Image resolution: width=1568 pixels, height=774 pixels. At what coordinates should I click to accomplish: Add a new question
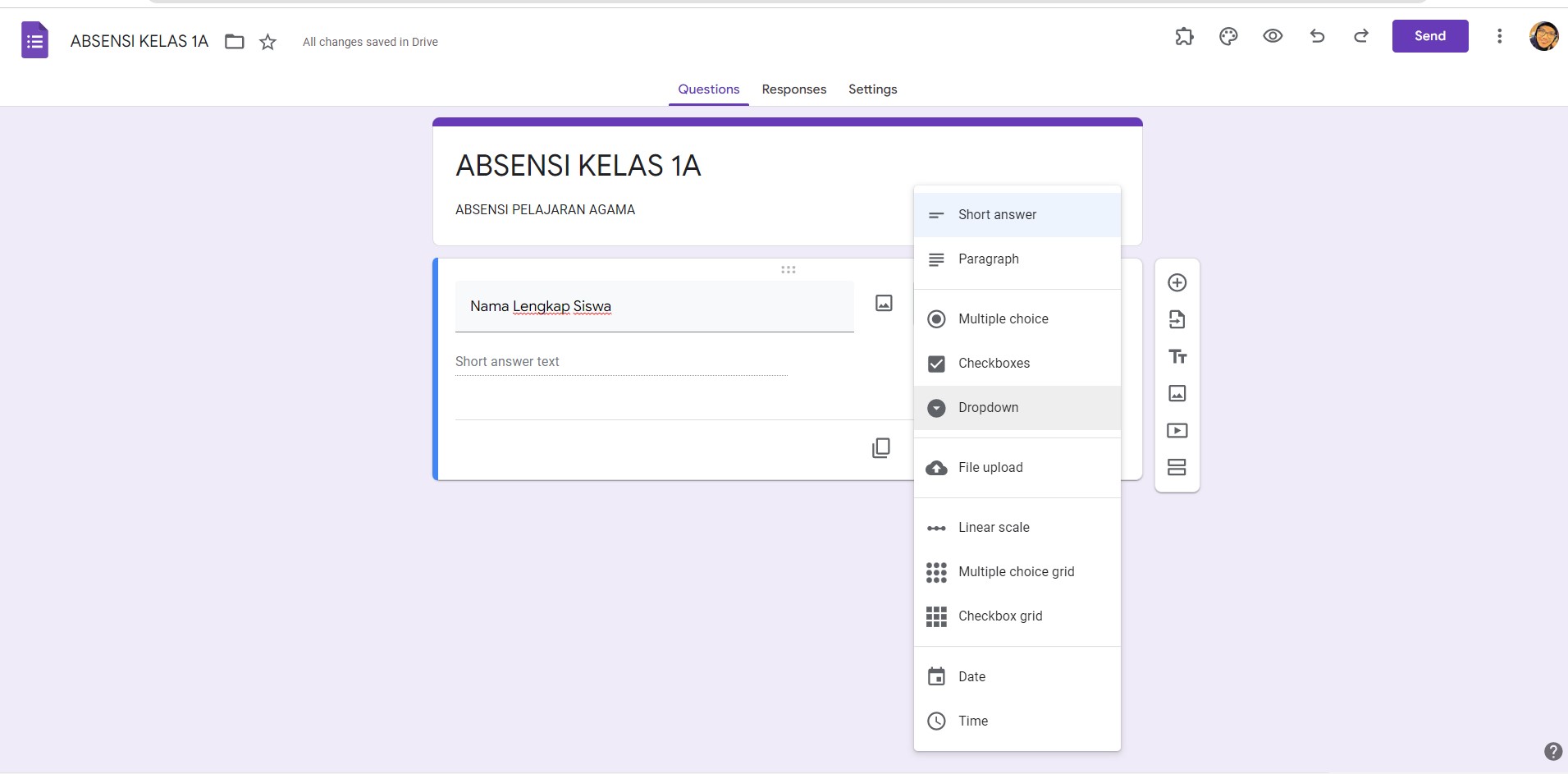click(x=1177, y=282)
